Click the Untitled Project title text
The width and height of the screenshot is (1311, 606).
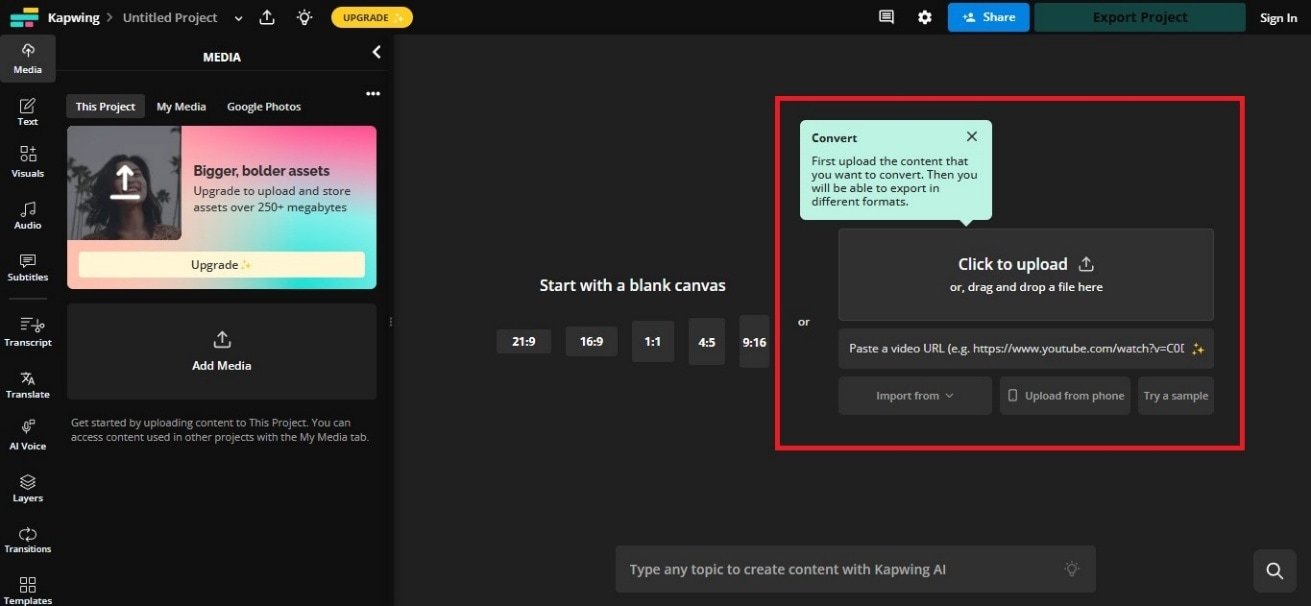pos(170,18)
